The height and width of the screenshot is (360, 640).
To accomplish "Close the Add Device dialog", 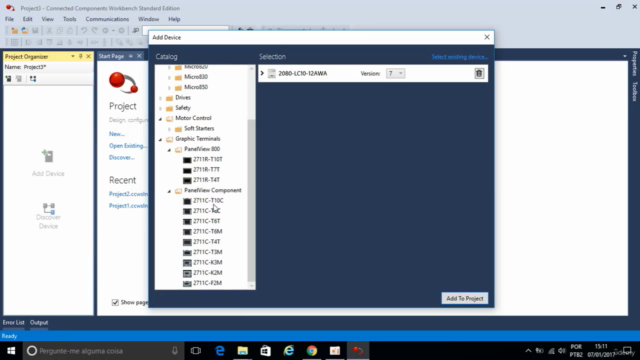I will tap(487, 37).
